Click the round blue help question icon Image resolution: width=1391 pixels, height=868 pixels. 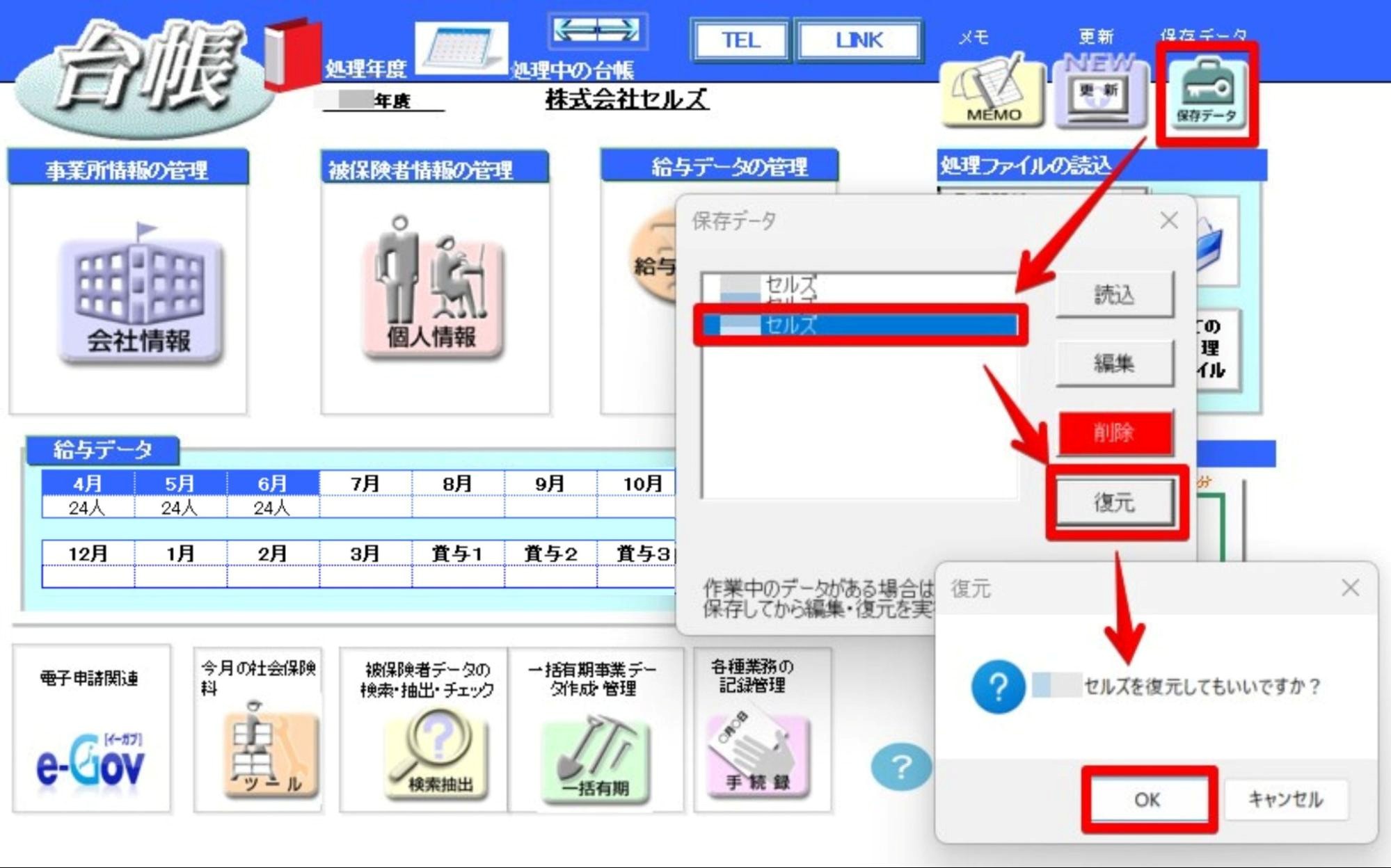pyautogui.click(x=901, y=767)
